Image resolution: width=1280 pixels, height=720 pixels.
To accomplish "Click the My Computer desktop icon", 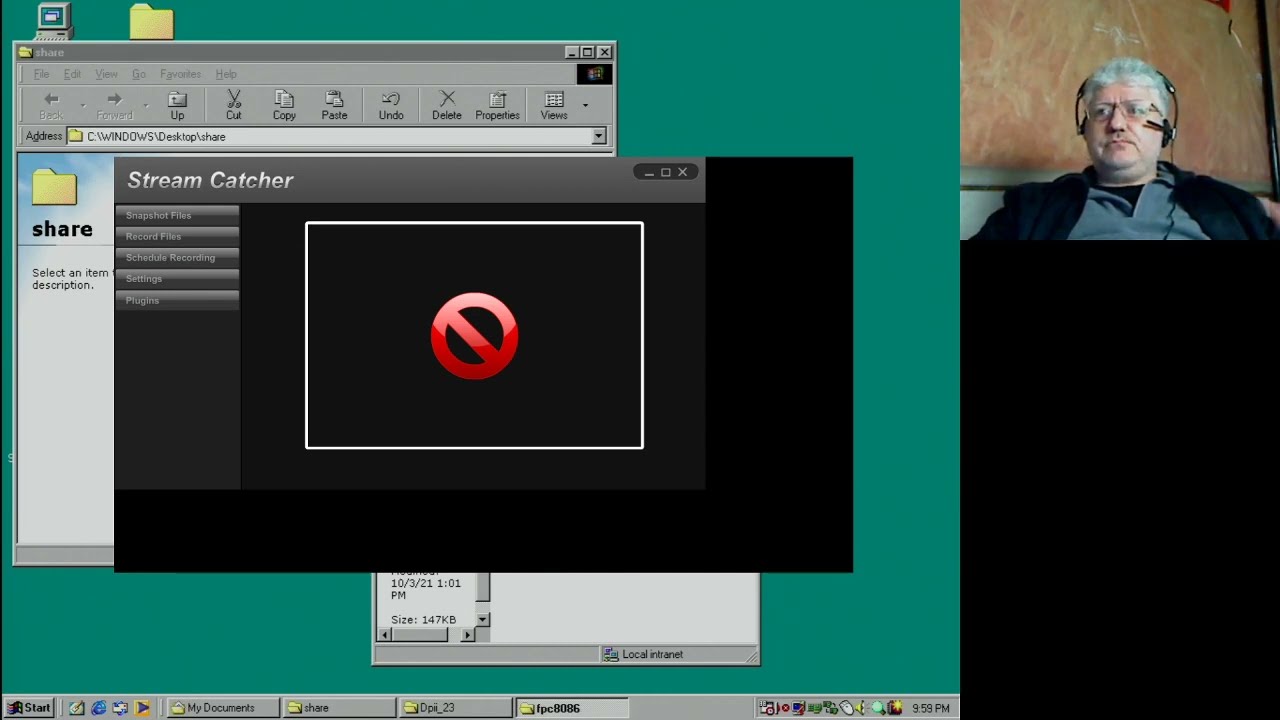I will pos(54,20).
